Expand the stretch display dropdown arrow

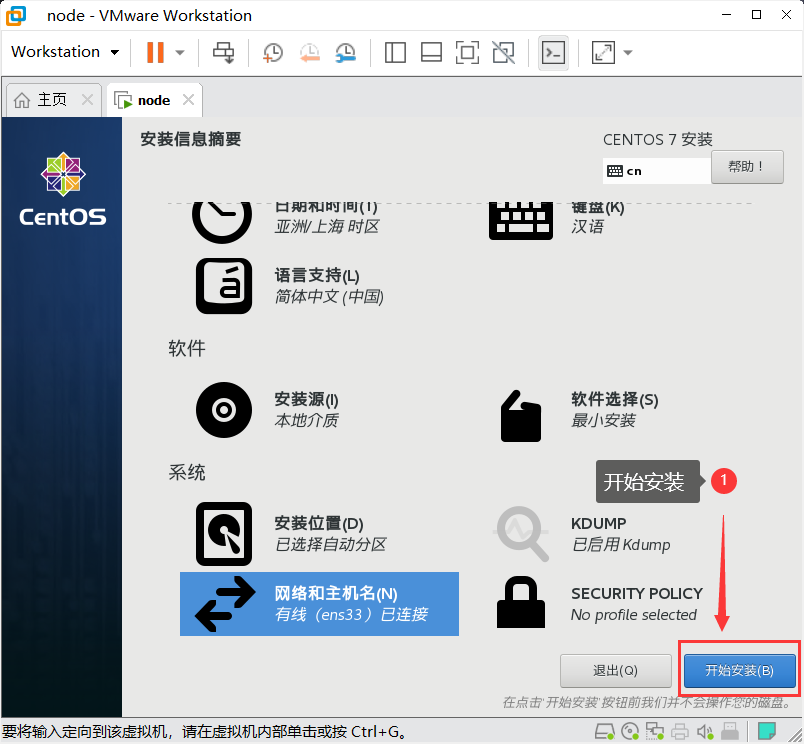point(628,52)
